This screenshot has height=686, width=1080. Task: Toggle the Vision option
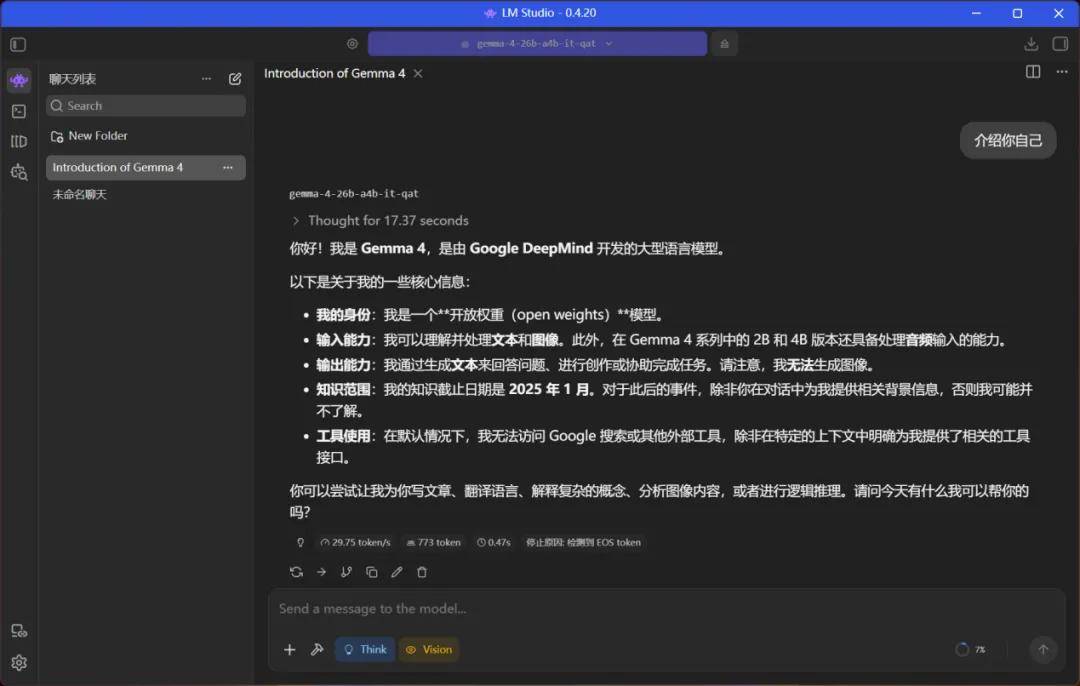pos(428,649)
